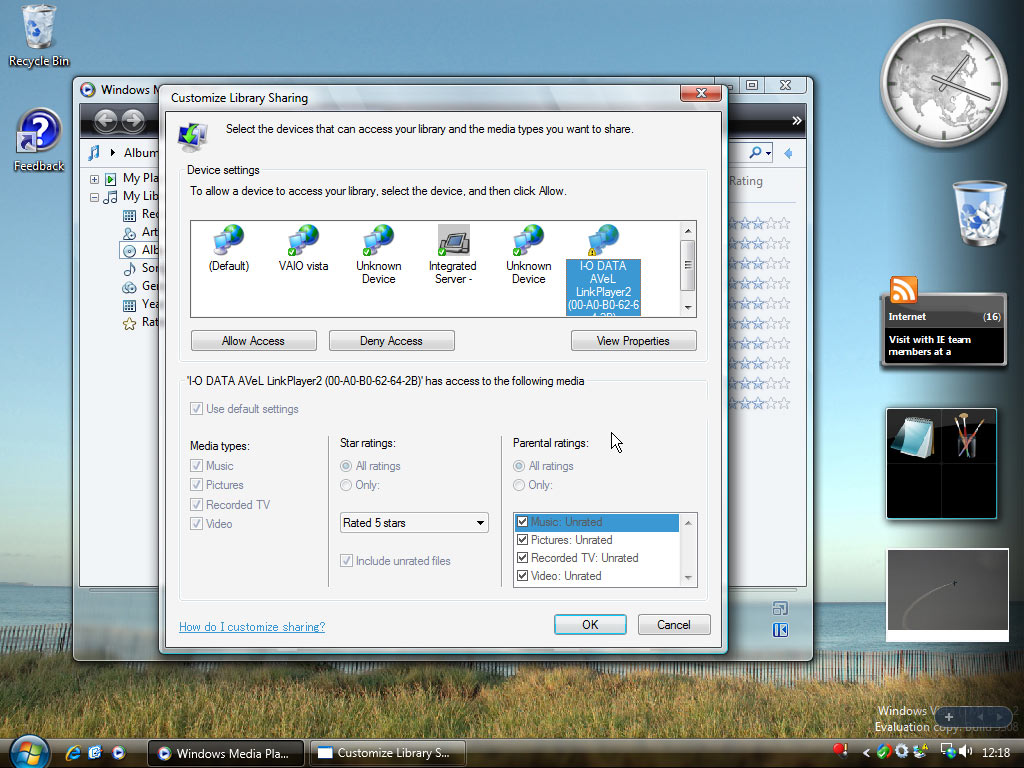Click the paint brushes icon in the launcher gadget
The image size is (1024, 768).
coord(968,436)
